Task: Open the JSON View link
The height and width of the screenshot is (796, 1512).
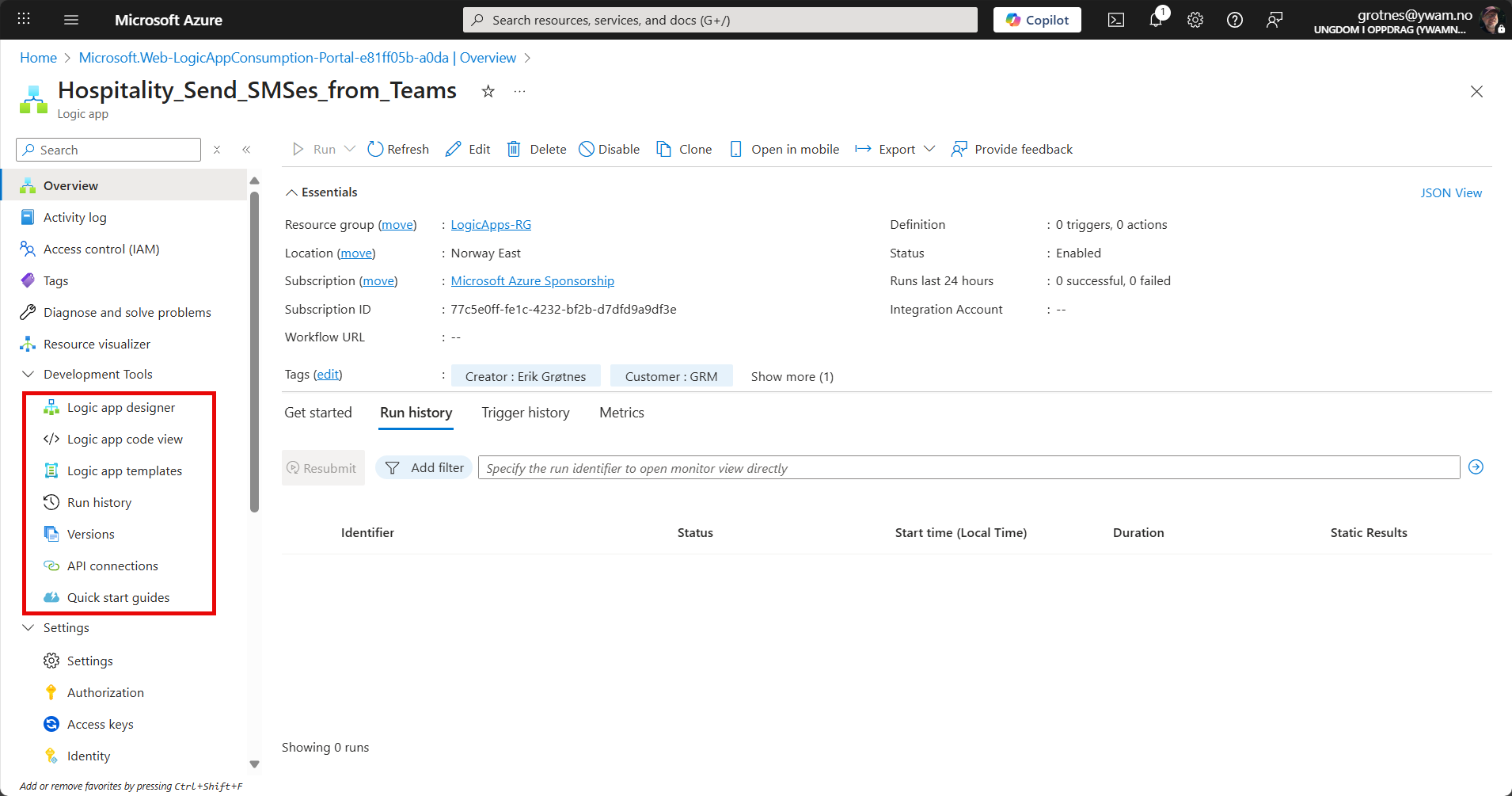Action: tap(1451, 192)
